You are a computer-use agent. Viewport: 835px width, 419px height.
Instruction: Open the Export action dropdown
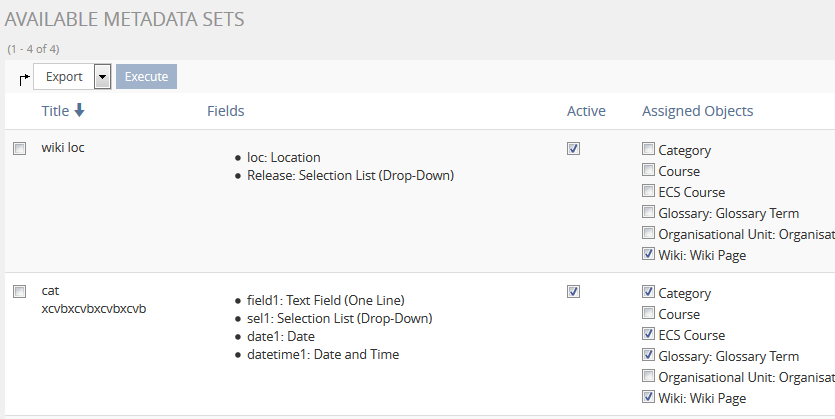(64, 77)
